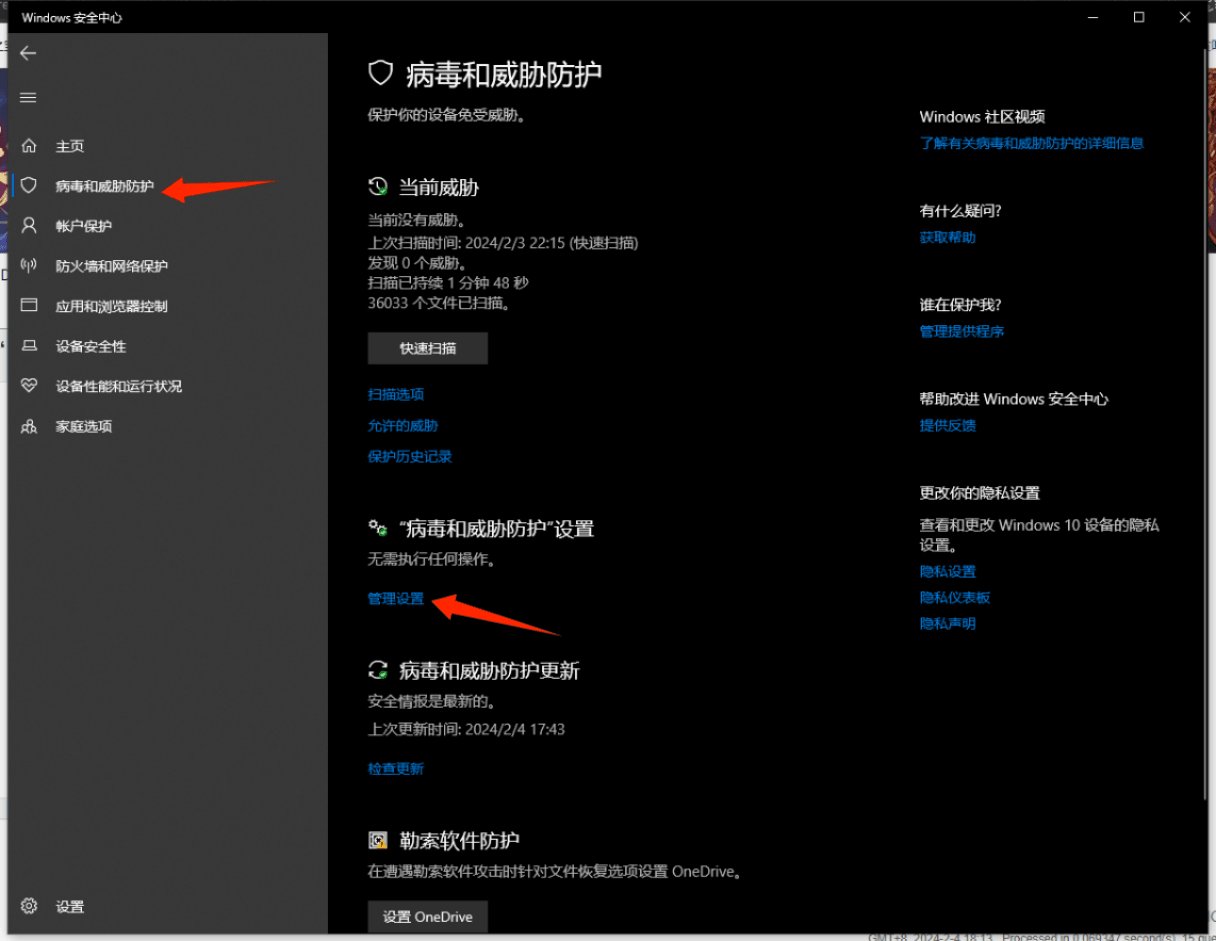The height and width of the screenshot is (941, 1216).
Task: Click the 检查更新 link
Action: pos(396,768)
